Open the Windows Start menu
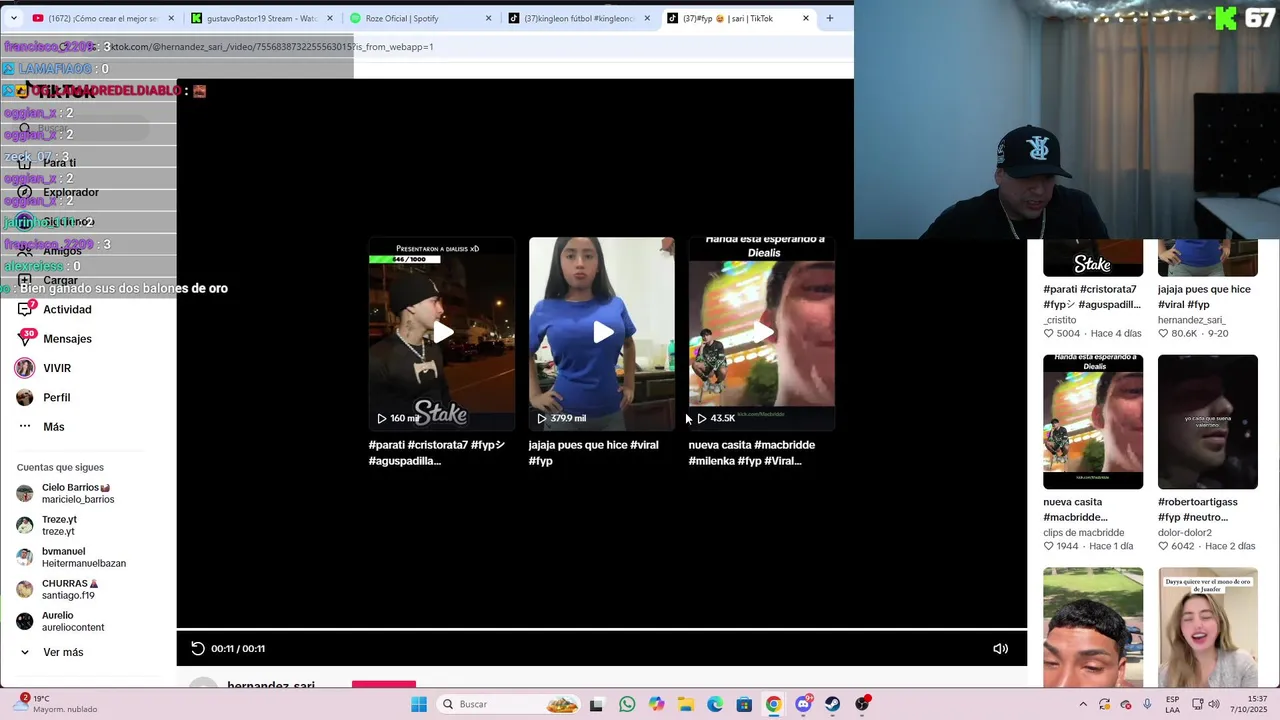 419,704
